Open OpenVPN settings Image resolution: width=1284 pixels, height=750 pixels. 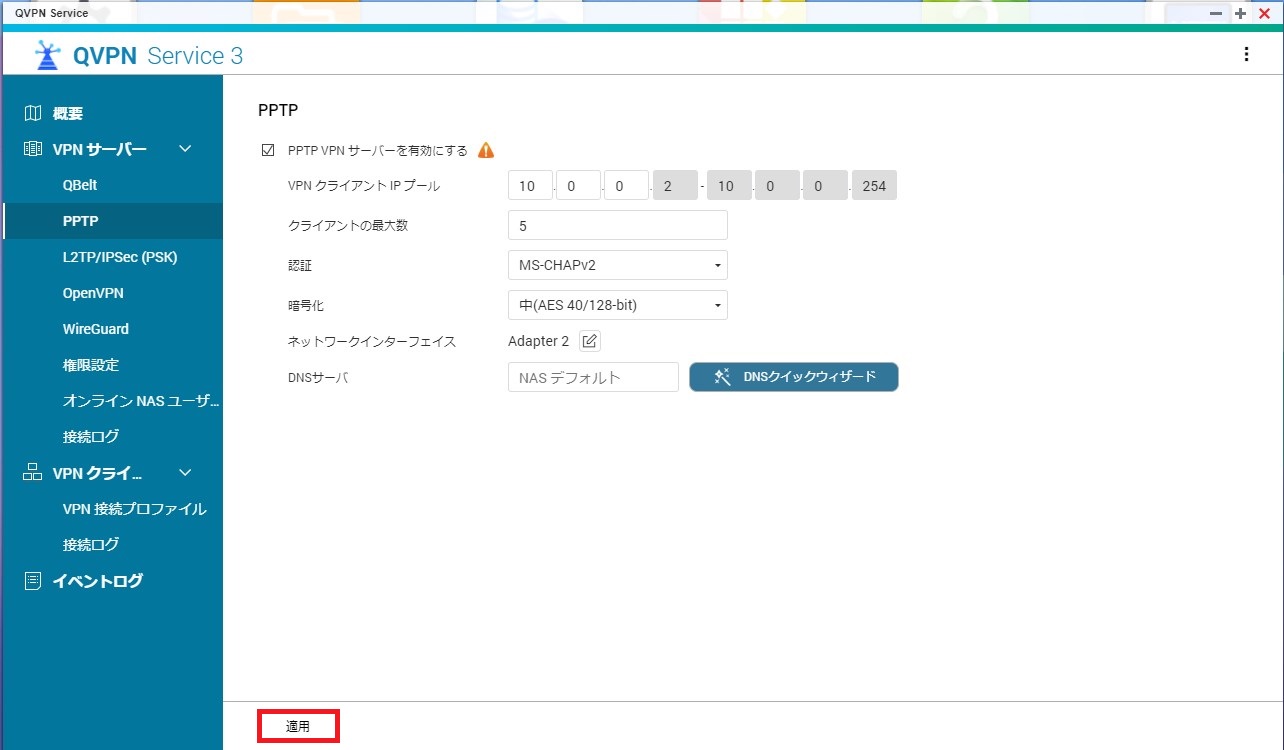tap(111, 293)
